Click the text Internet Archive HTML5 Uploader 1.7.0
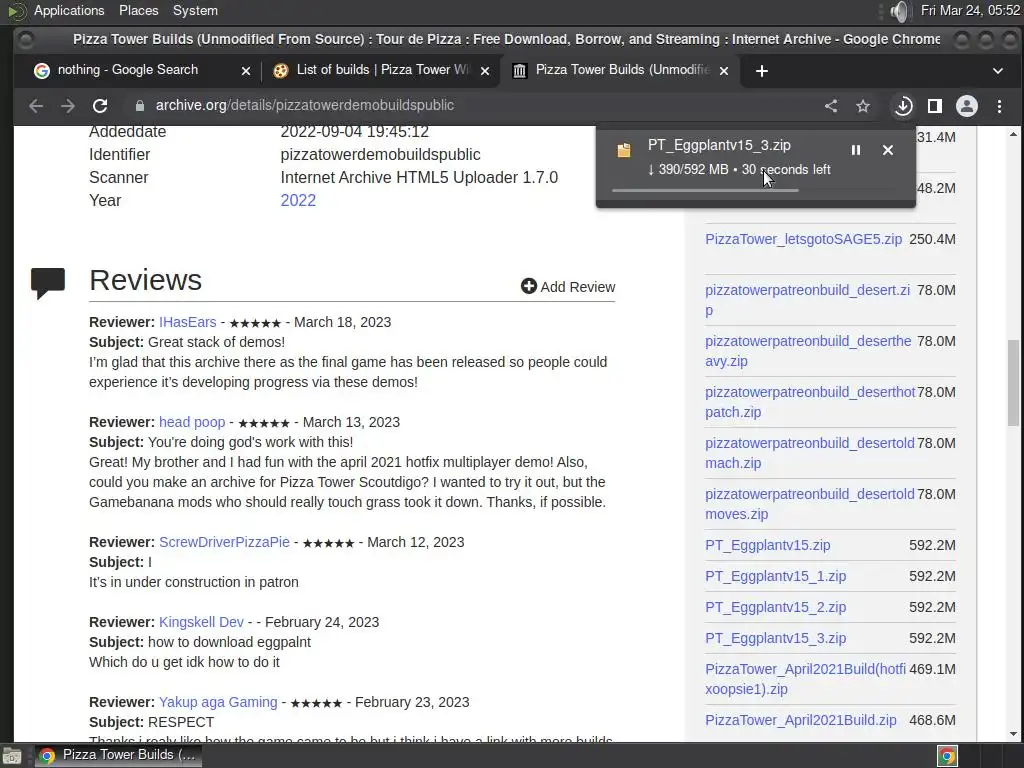Viewport: 1024px width, 768px height. coord(419,177)
